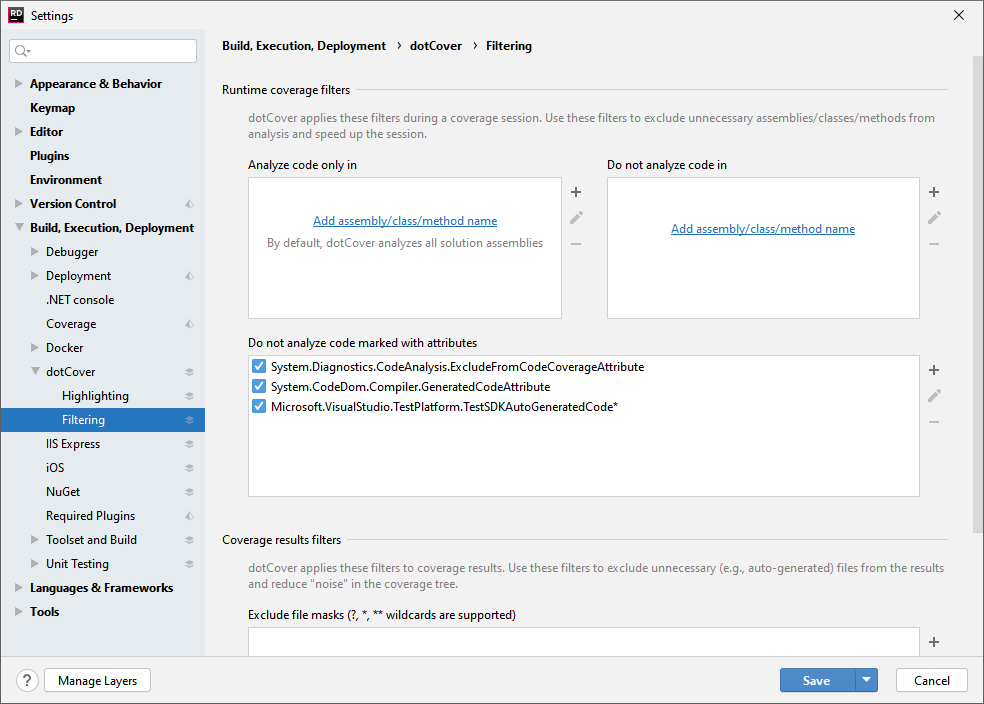Collapse Build, Execution, Deployment section
This screenshot has height=704, width=984.
(19, 227)
